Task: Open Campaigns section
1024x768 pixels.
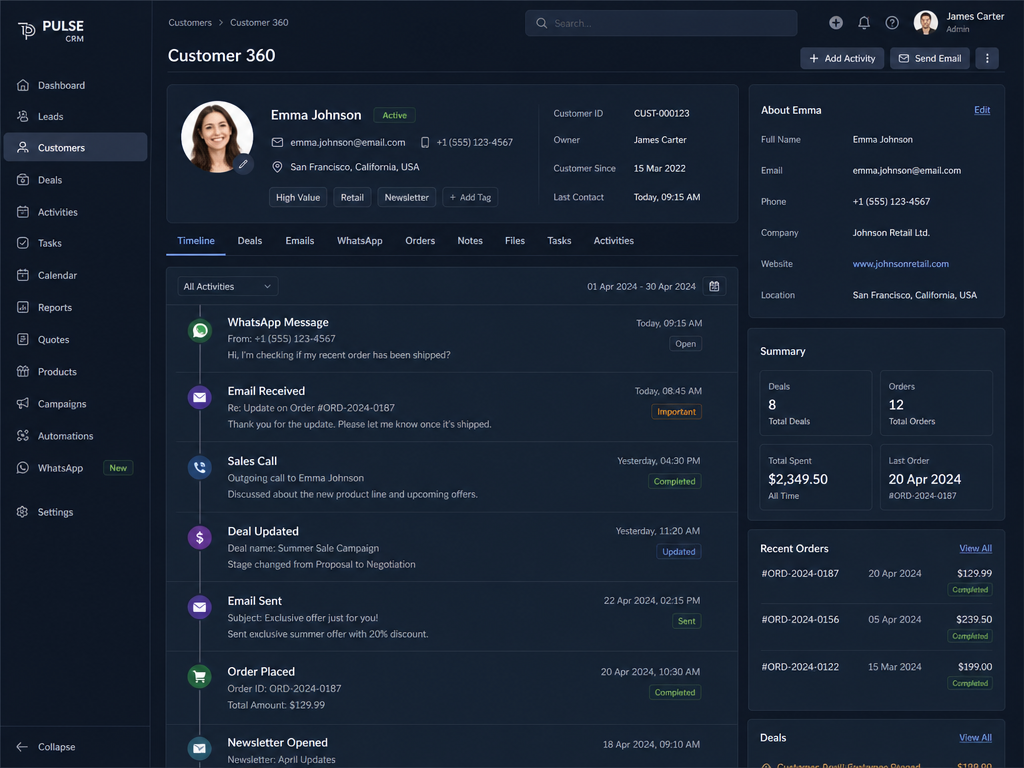Action: click(61, 404)
